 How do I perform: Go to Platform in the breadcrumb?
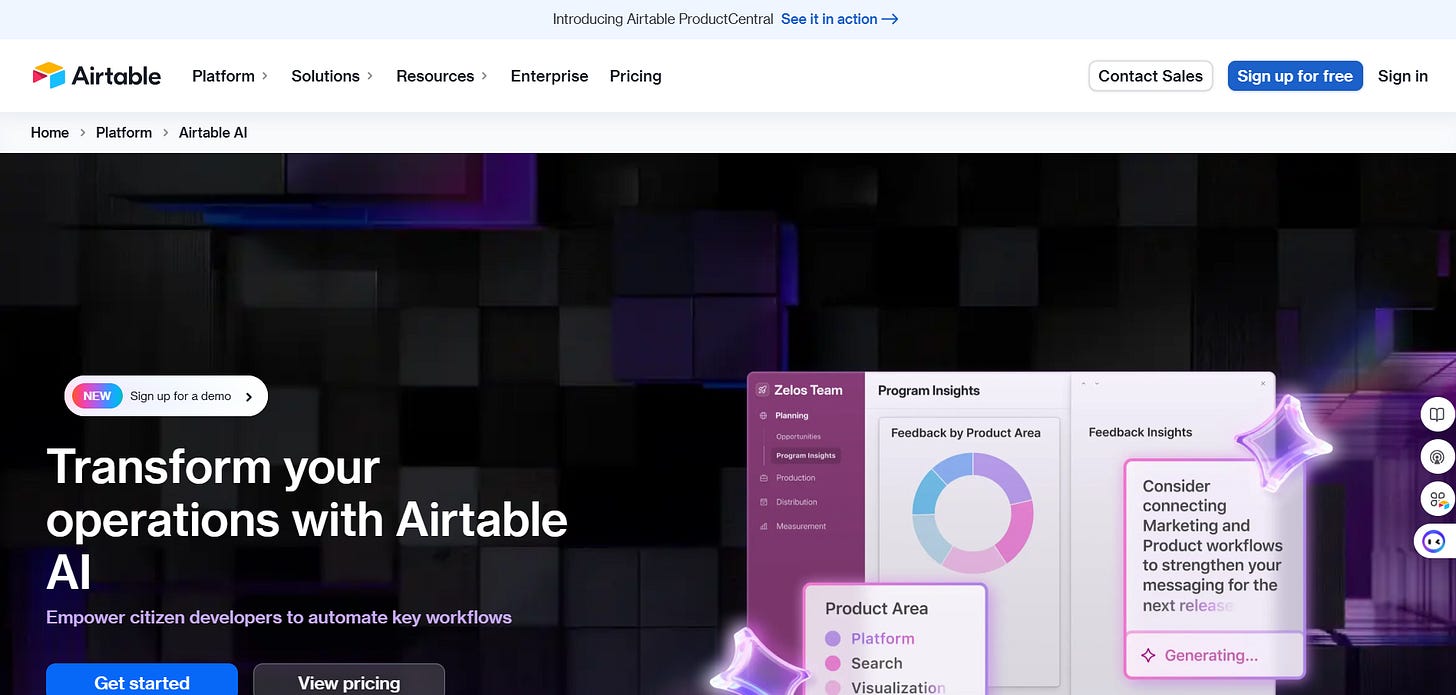tap(124, 133)
